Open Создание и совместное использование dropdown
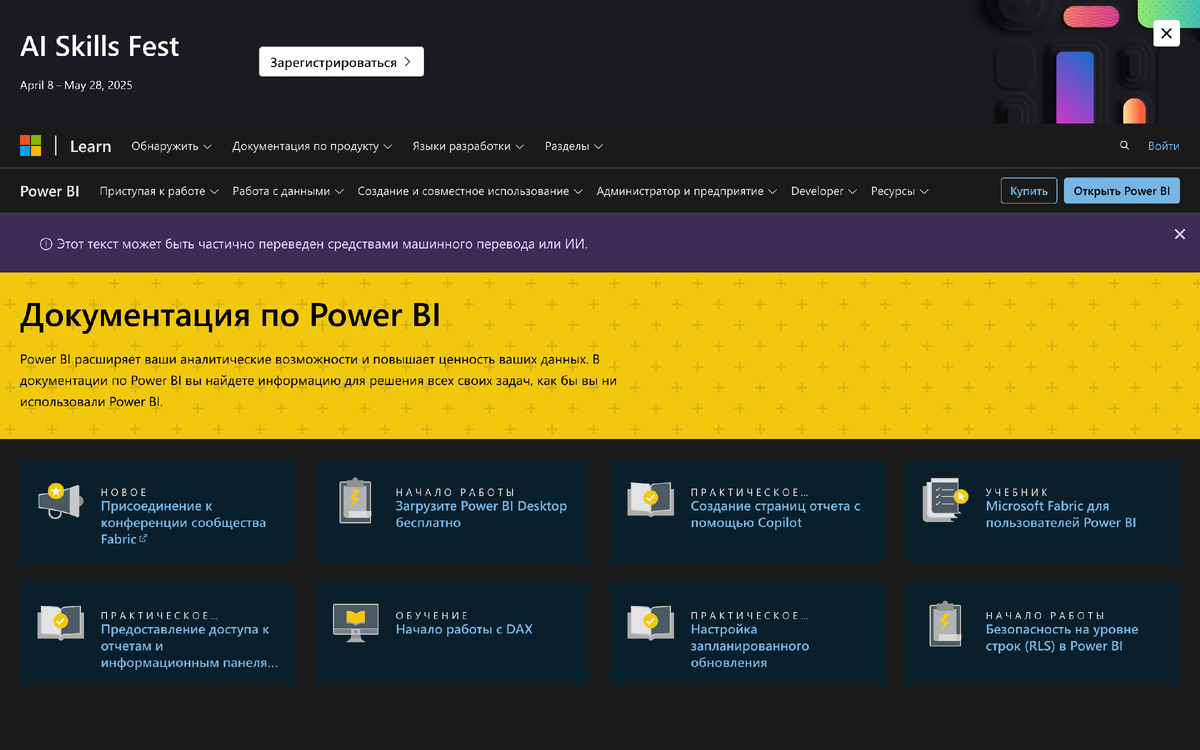The image size is (1200, 750). coord(470,191)
